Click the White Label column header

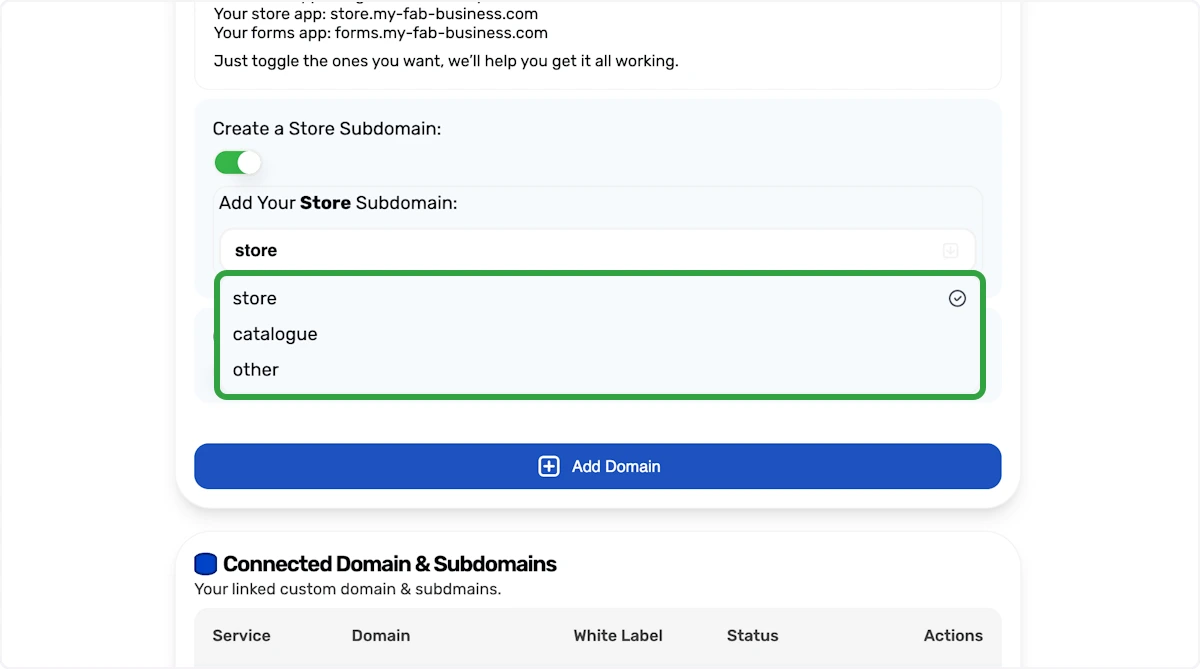tap(618, 635)
